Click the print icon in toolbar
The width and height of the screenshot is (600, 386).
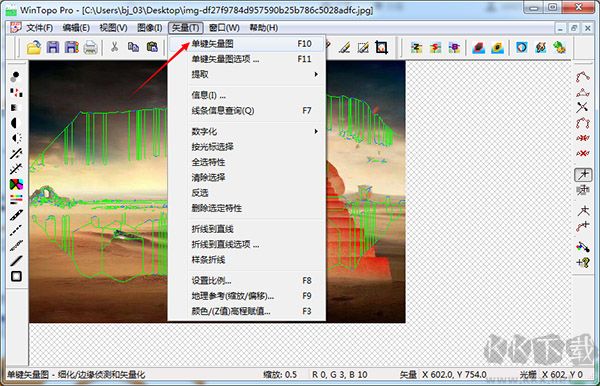pos(90,48)
